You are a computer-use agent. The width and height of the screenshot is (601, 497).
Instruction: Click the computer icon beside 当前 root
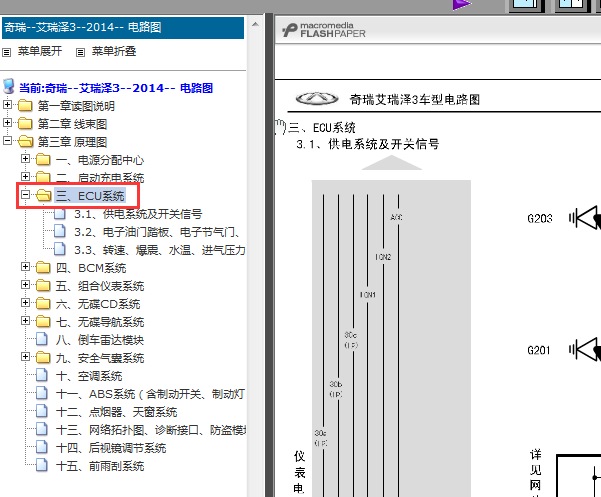9,87
